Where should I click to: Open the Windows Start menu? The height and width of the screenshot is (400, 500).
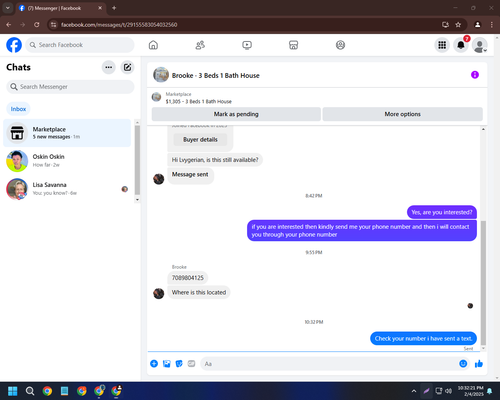[x=13, y=391]
